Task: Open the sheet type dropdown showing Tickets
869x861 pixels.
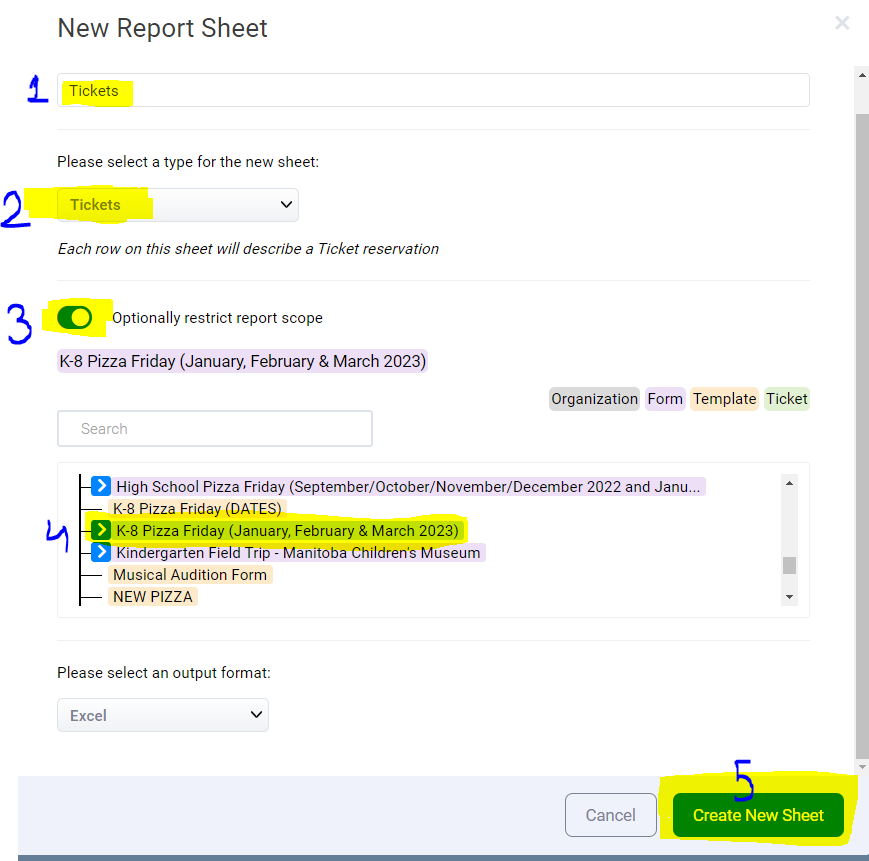Action: (x=177, y=204)
